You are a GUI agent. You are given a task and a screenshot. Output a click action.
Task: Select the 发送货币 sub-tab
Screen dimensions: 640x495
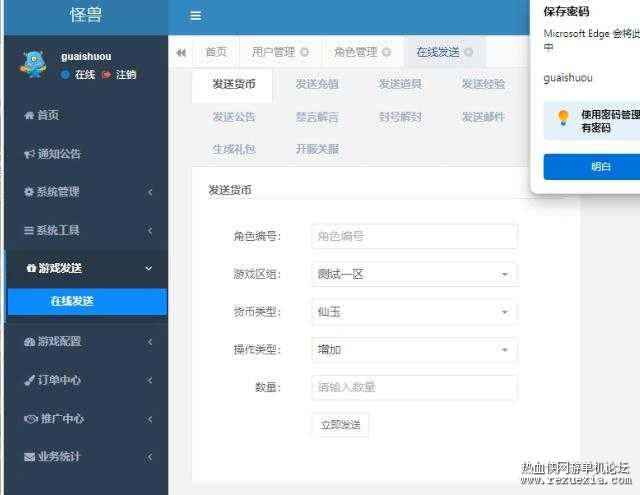point(234,84)
